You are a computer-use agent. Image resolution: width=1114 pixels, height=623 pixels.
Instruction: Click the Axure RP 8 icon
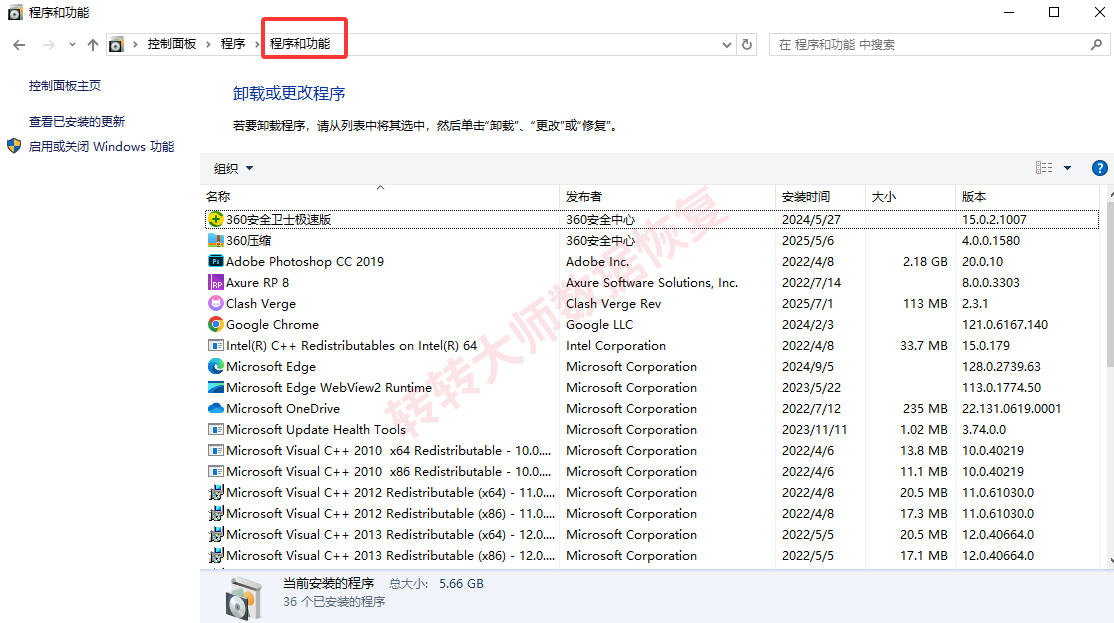pos(216,283)
